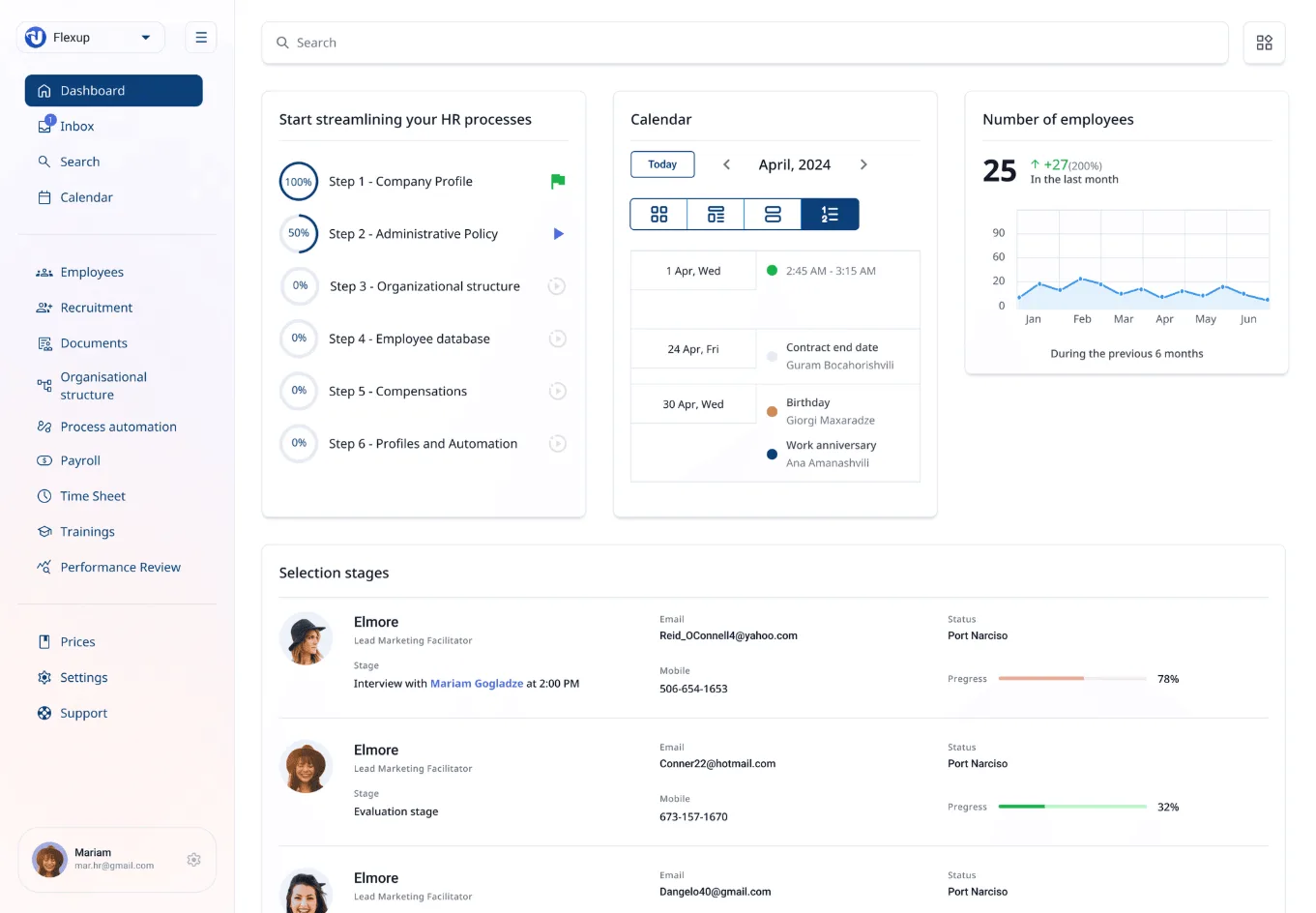Click the Search input field at top
This screenshot has width=1316, height=913.
[745, 43]
